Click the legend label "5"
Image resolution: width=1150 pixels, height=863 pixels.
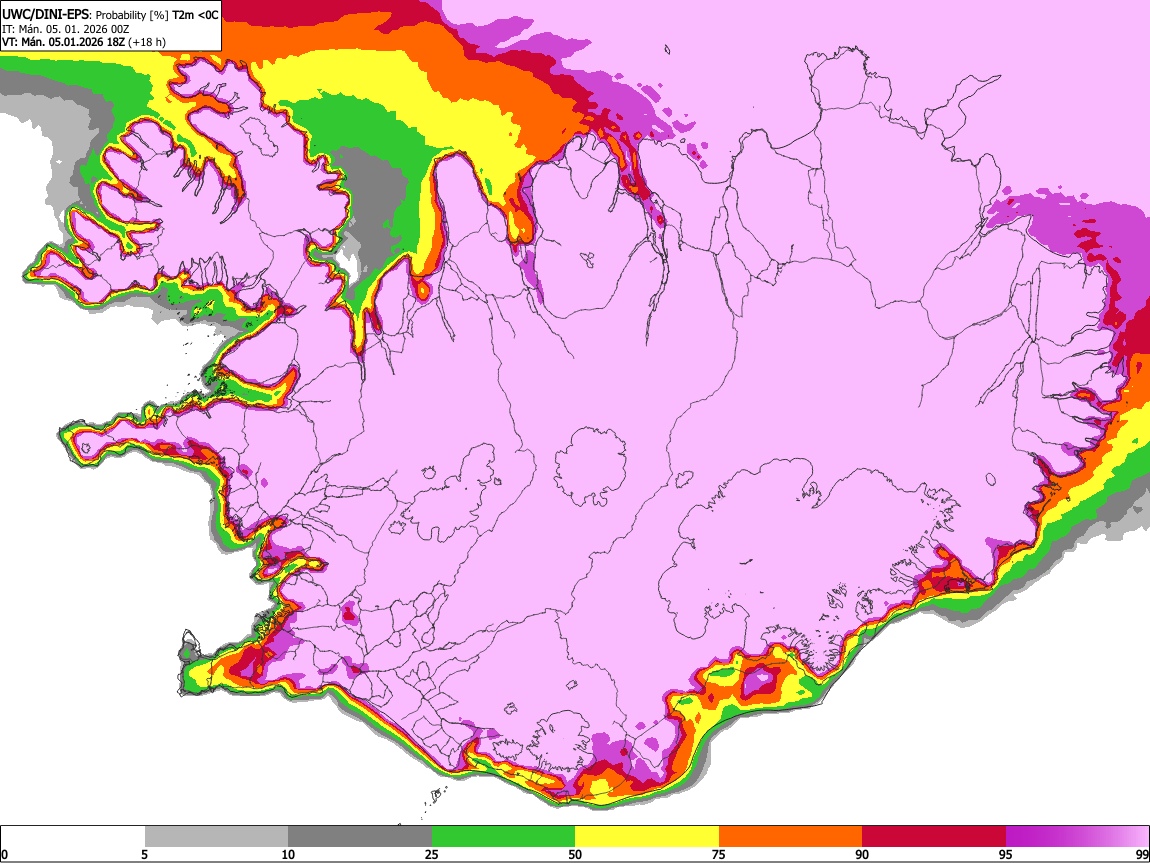click(x=144, y=854)
